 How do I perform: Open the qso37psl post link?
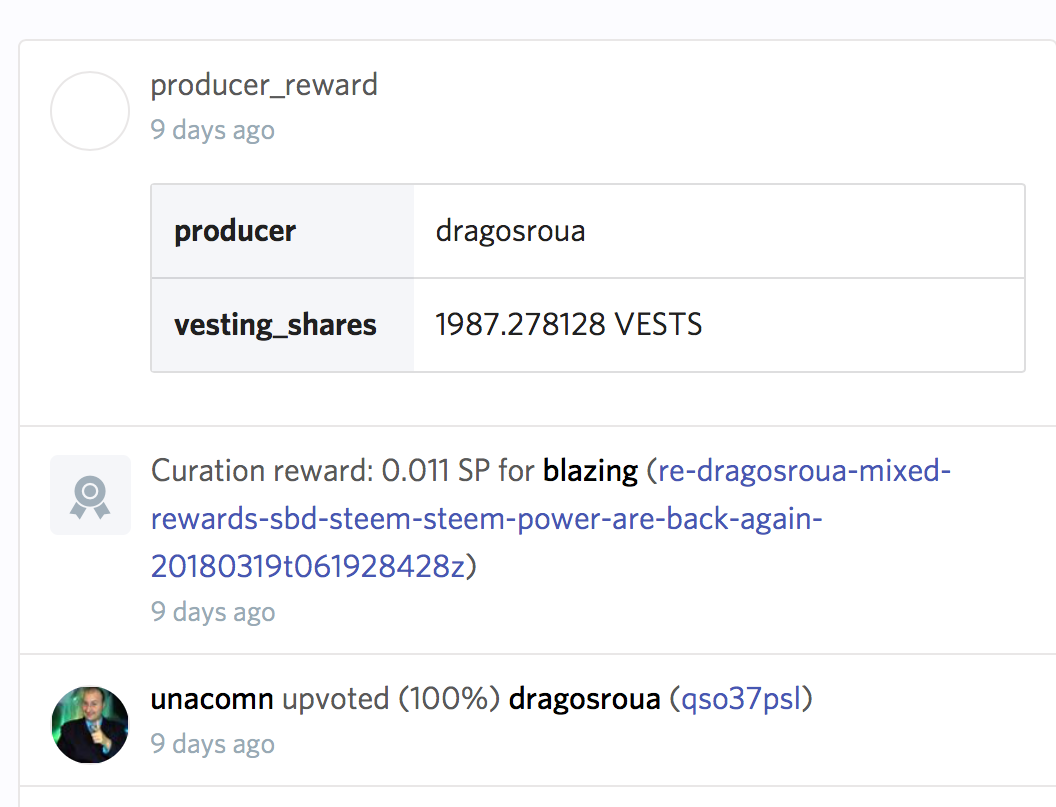pyautogui.click(x=741, y=699)
